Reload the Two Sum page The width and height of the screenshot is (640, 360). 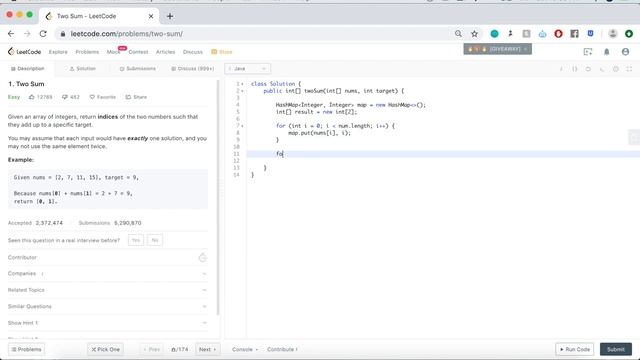coord(43,34)
